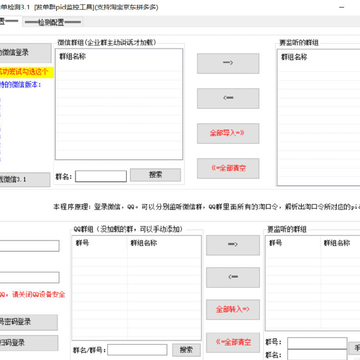Click <=全部清空 in the WeChat groups section
Viewport: 360px width, 360px height.
228,168
